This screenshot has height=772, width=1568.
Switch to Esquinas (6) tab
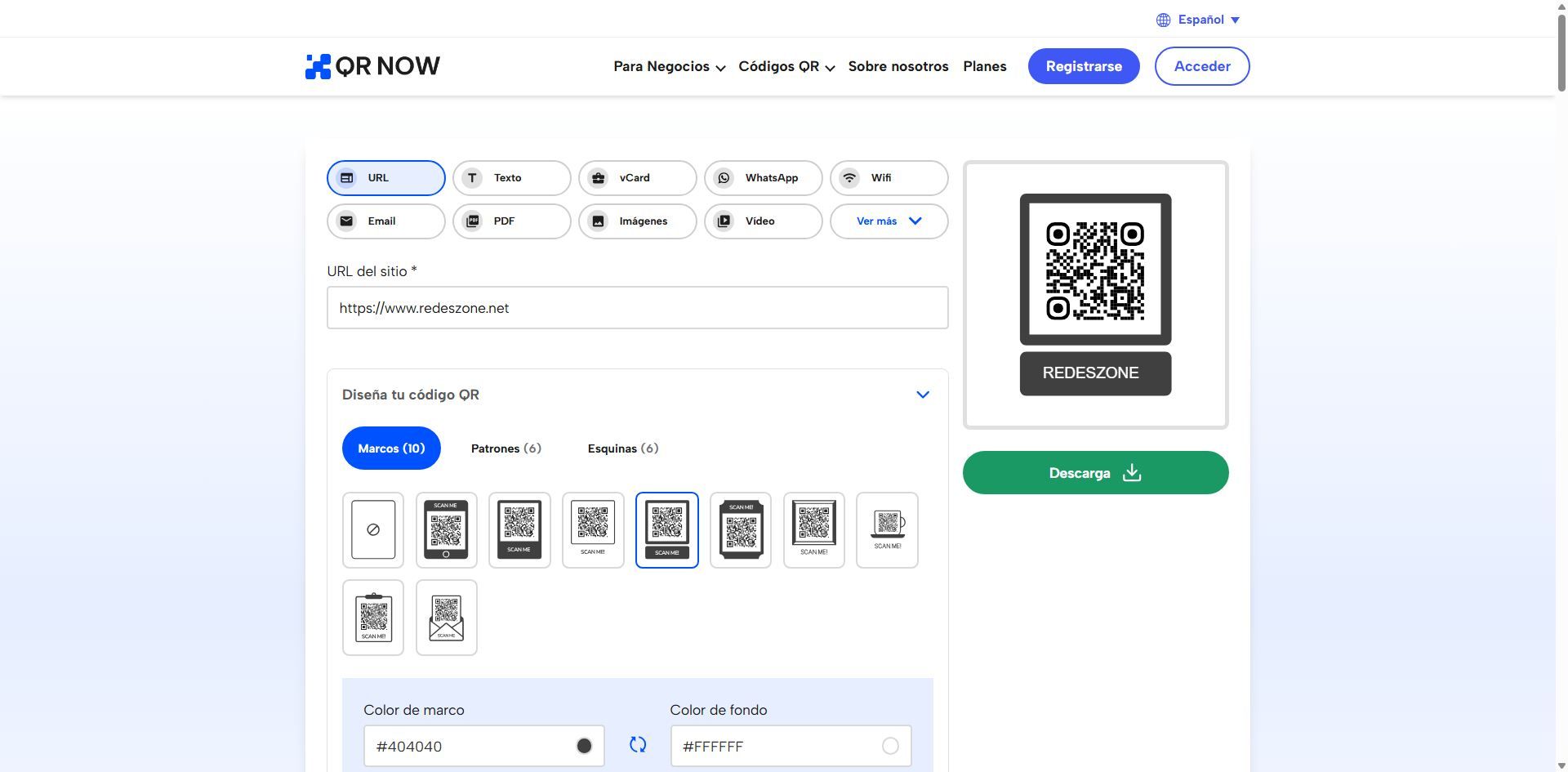(x=623, y=448)
